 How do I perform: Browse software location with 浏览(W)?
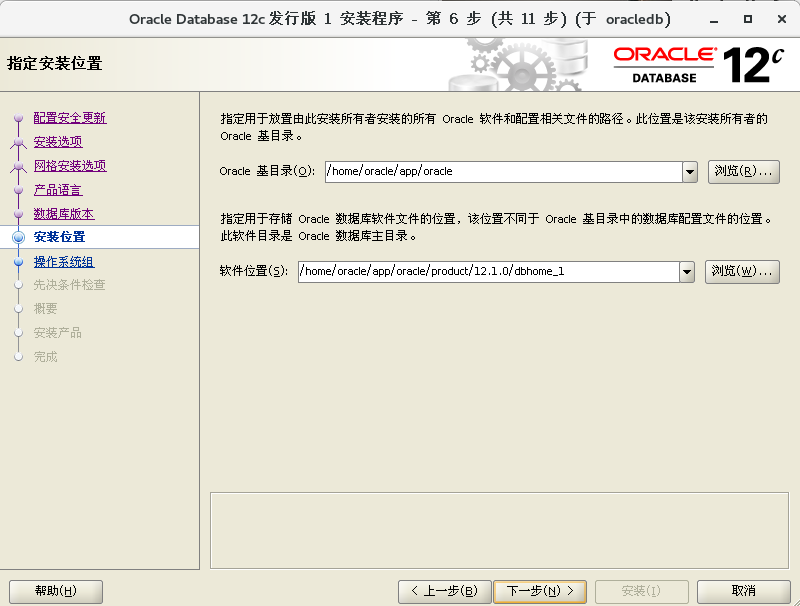pyautogui.click(x=742, y=271)
